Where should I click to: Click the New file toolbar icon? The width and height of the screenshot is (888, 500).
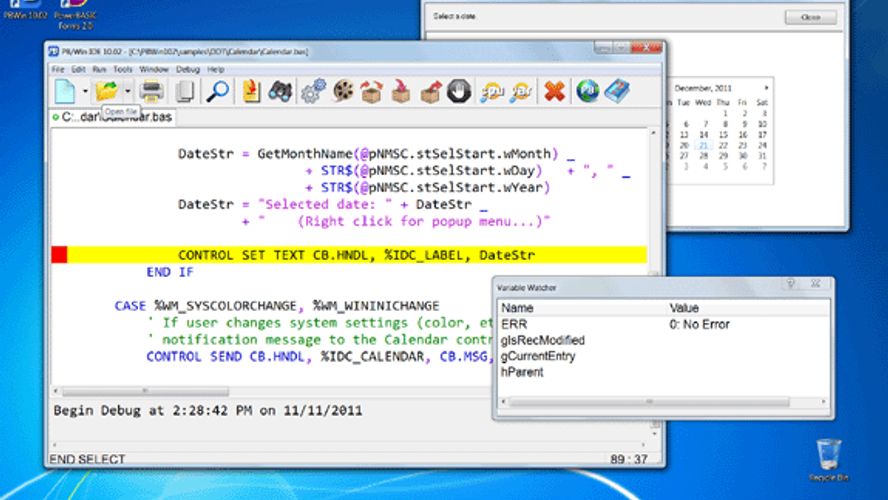click(x=65, y=92)
